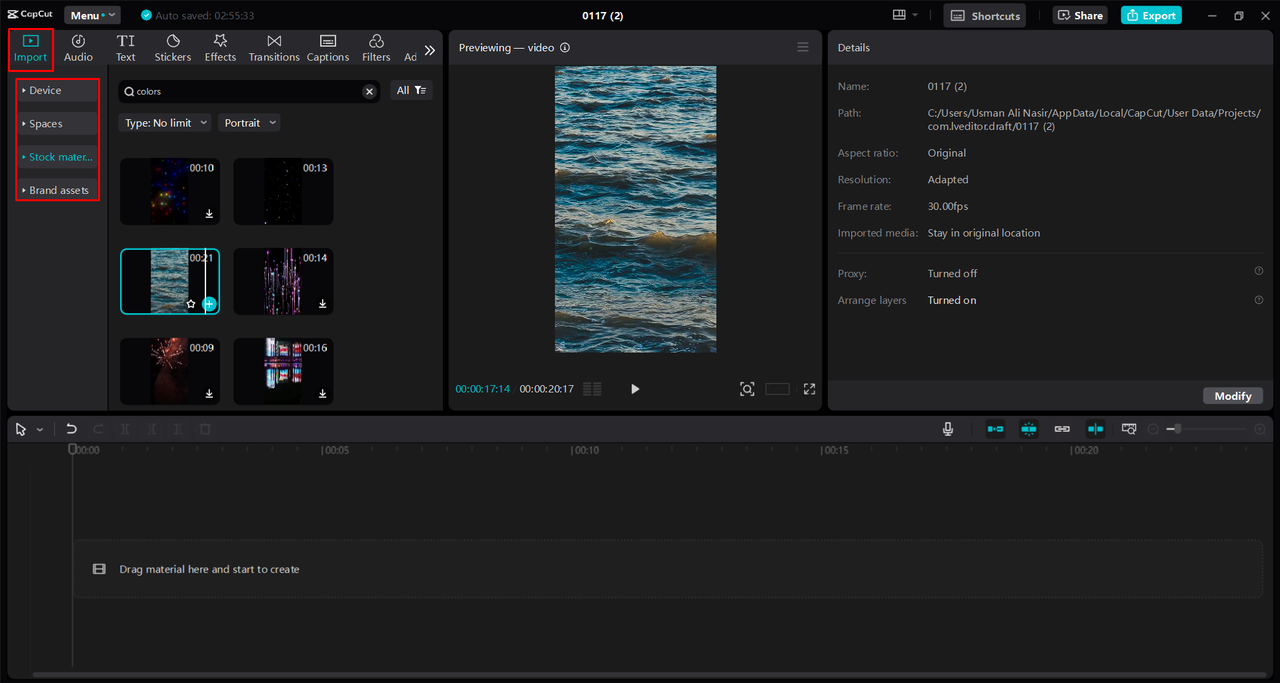The height and width of the screenshot is (683, 1280).
Task: Click the preview focus zoom icon
Action: pyautogui.click(x=747, y=389)
